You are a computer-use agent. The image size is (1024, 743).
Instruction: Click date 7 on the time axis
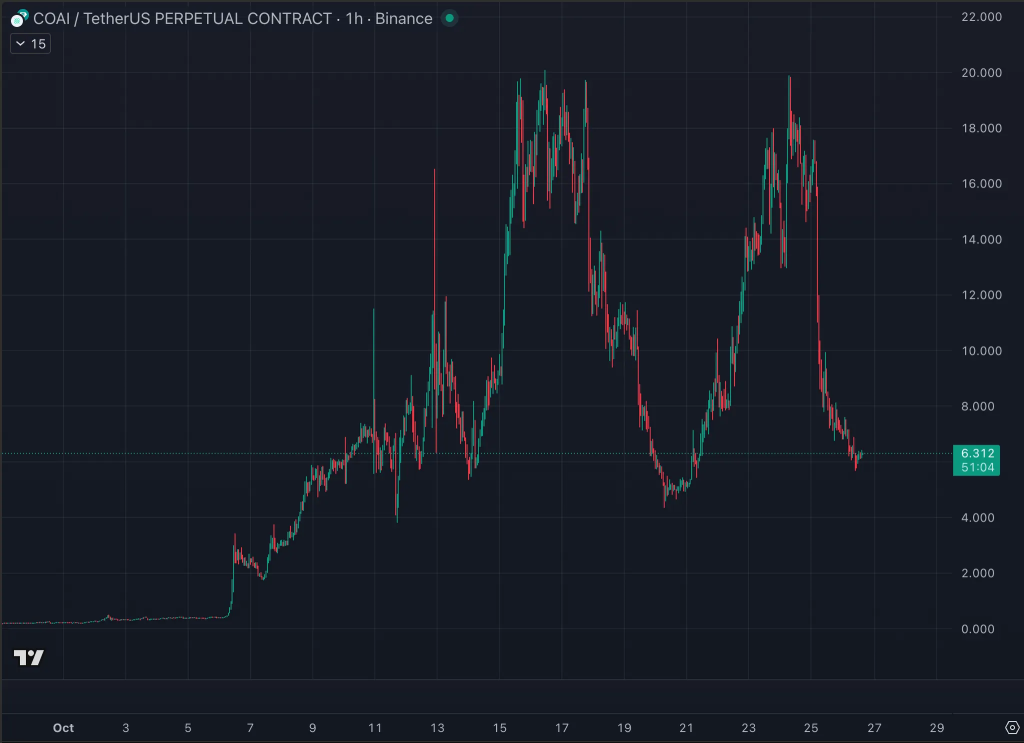250,728
